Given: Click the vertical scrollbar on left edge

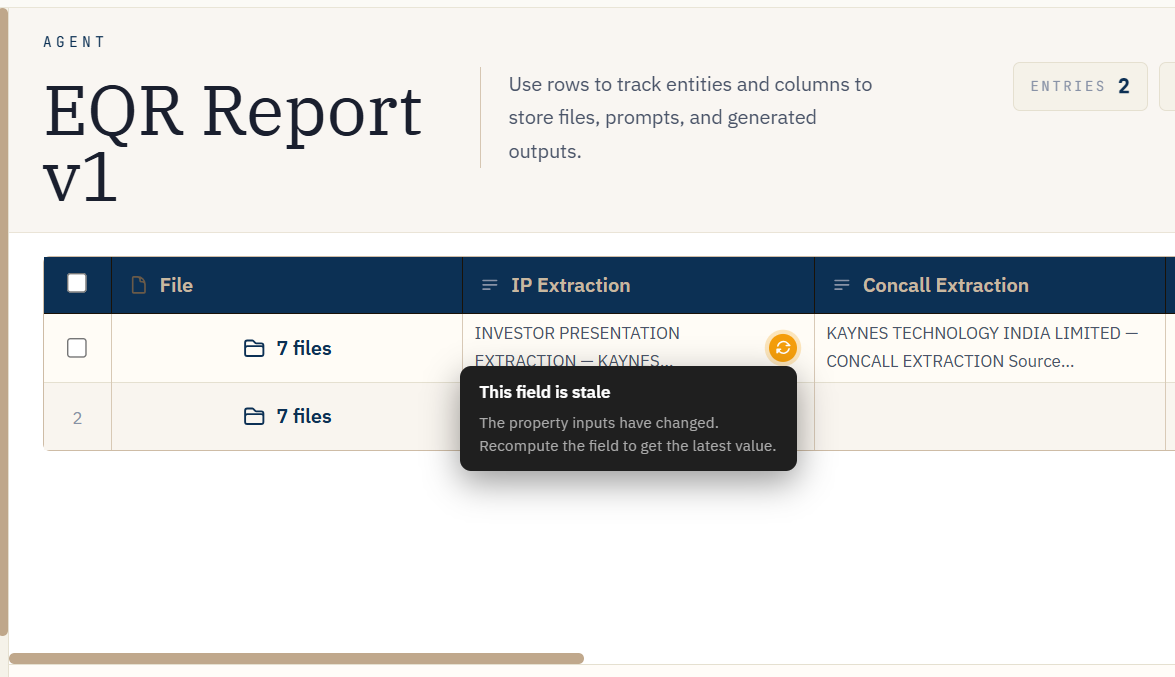Looking at the screenshot, I should (x=4, y=322).
